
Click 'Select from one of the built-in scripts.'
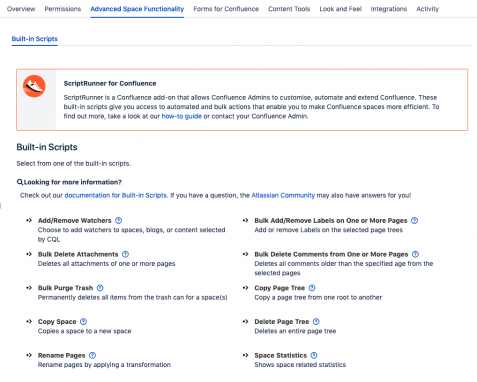tap(74, 164)
